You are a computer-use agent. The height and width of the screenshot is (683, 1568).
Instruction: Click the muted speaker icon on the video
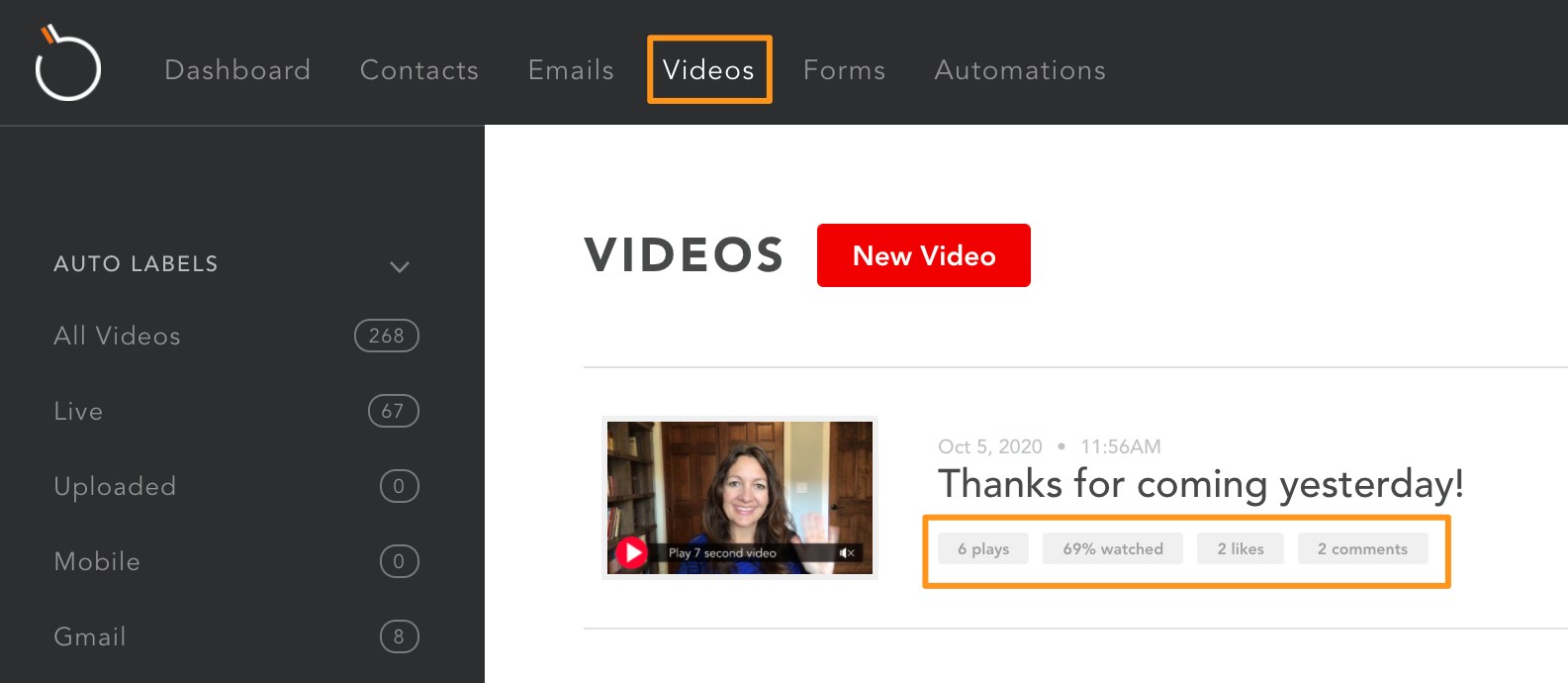point(847,552)
